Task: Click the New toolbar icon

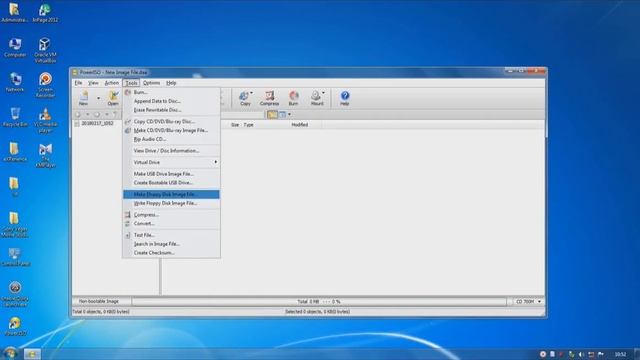Action: pos(84,98)
